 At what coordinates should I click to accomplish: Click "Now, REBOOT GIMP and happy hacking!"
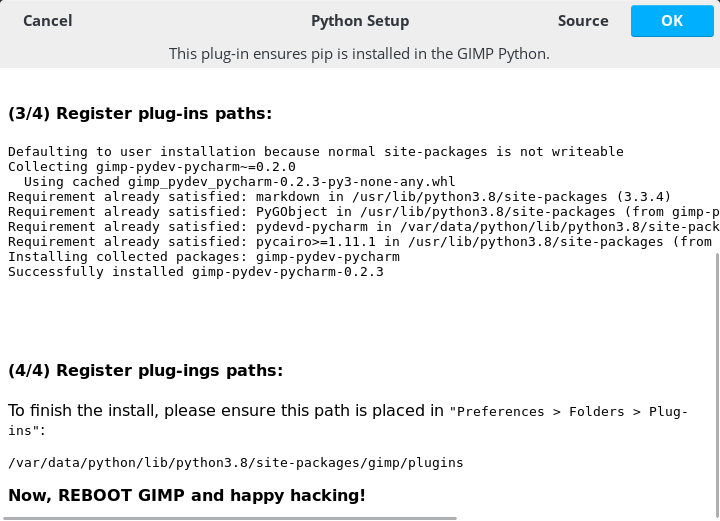[x=187, y=495]
